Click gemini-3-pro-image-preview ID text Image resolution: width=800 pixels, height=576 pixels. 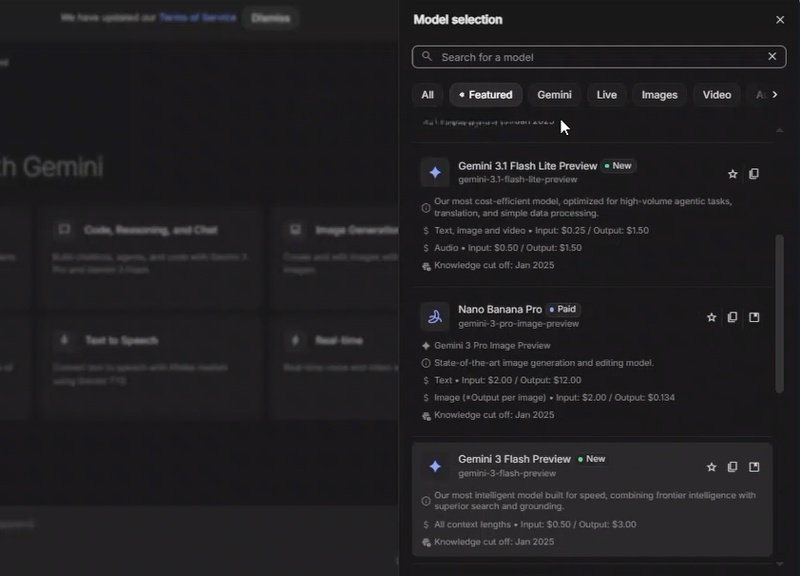tap(518, 323)
